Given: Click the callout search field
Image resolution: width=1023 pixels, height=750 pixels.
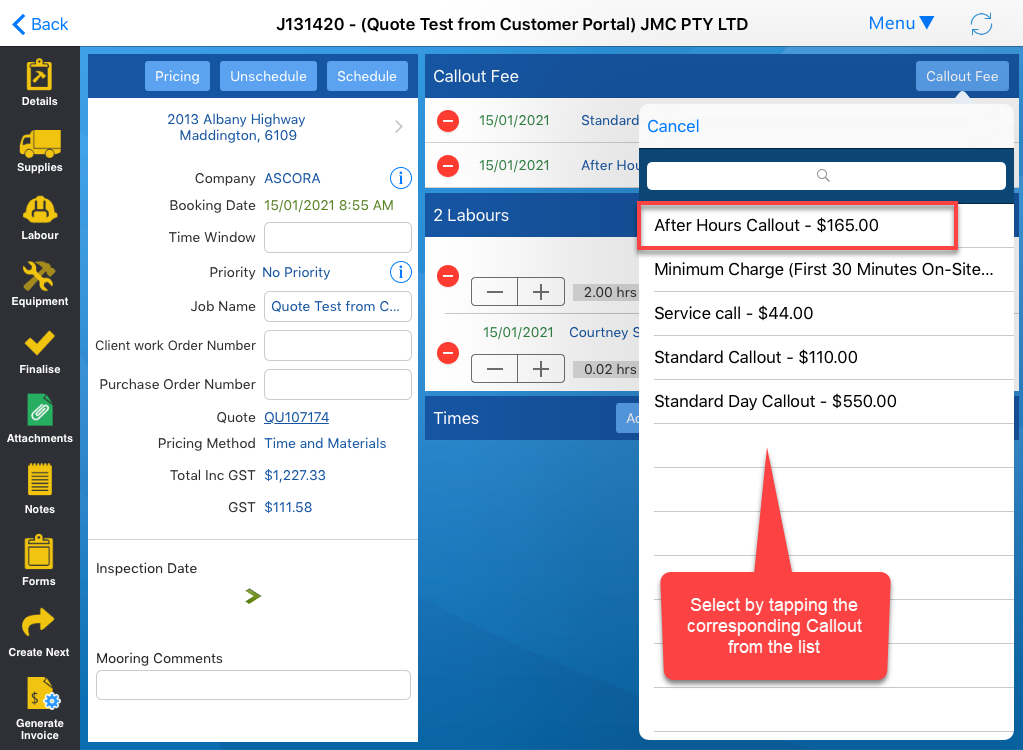Looking at the screenshot, I should [x=825, y=176].
